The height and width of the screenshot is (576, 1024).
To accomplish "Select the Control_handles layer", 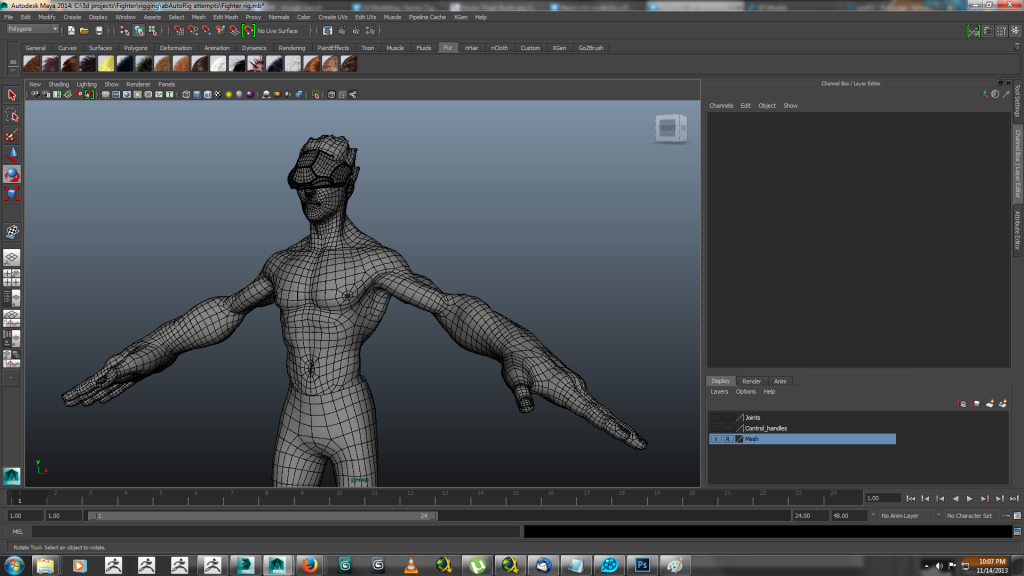I will point(768,427).
